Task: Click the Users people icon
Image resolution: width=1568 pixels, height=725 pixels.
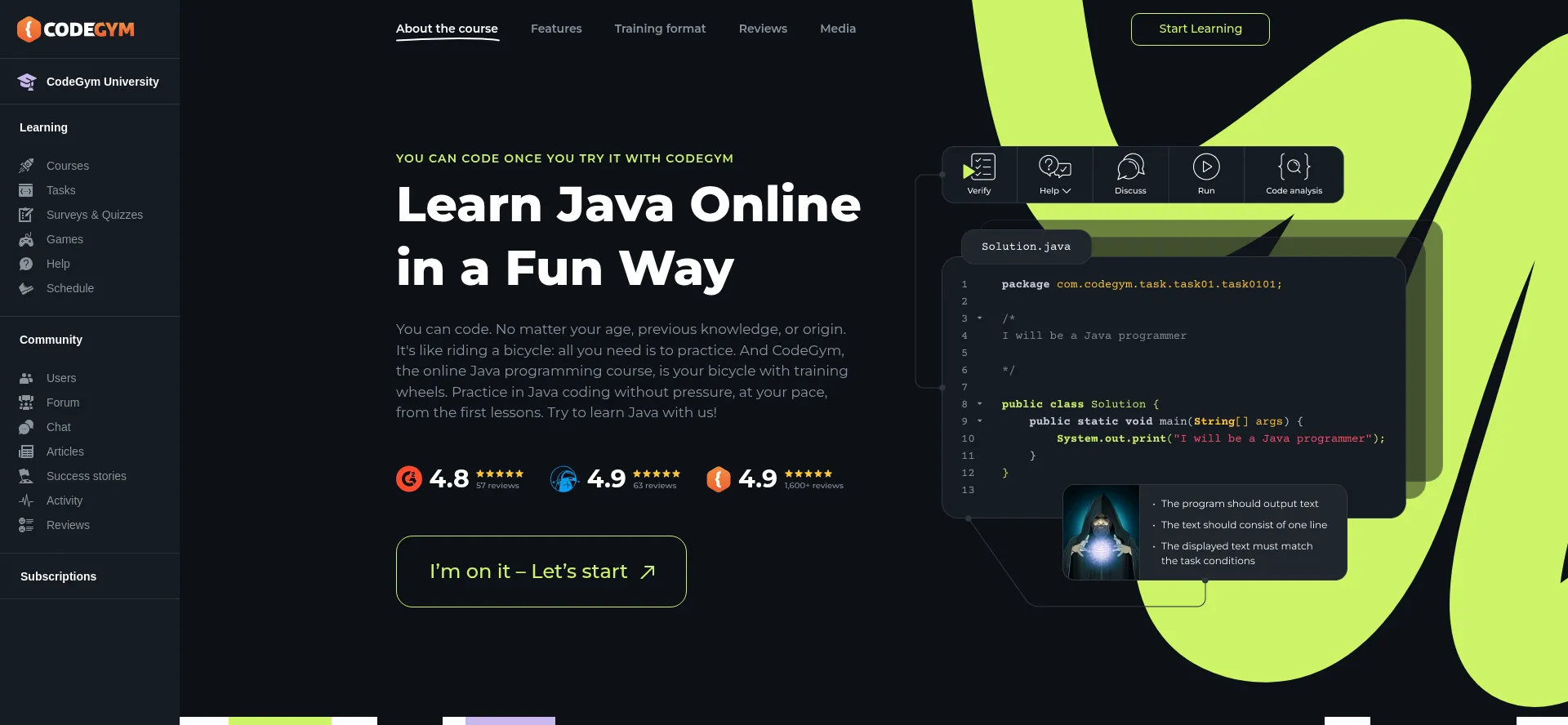Action: pyautogui.click(x=26, y=378)
